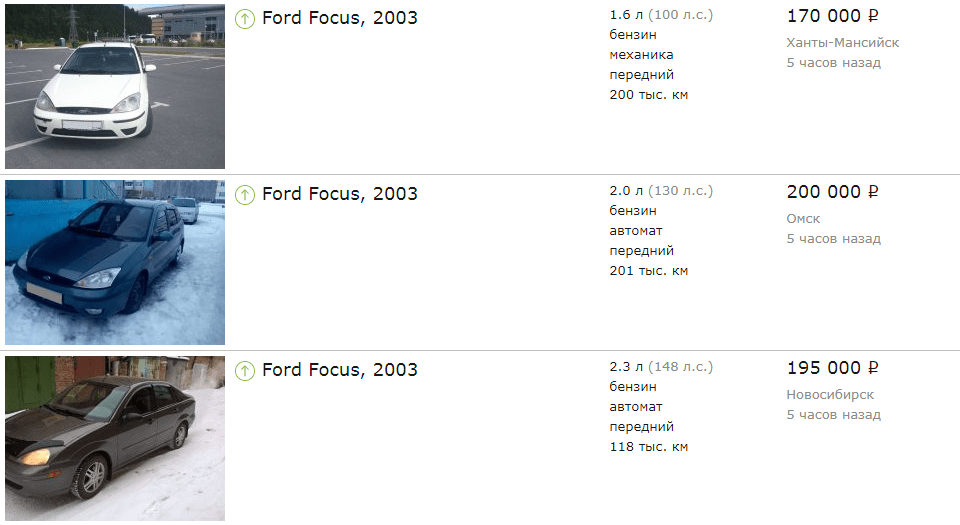Click the 2.0 л (130 л.с.) engine spec

tap(661, 191)
